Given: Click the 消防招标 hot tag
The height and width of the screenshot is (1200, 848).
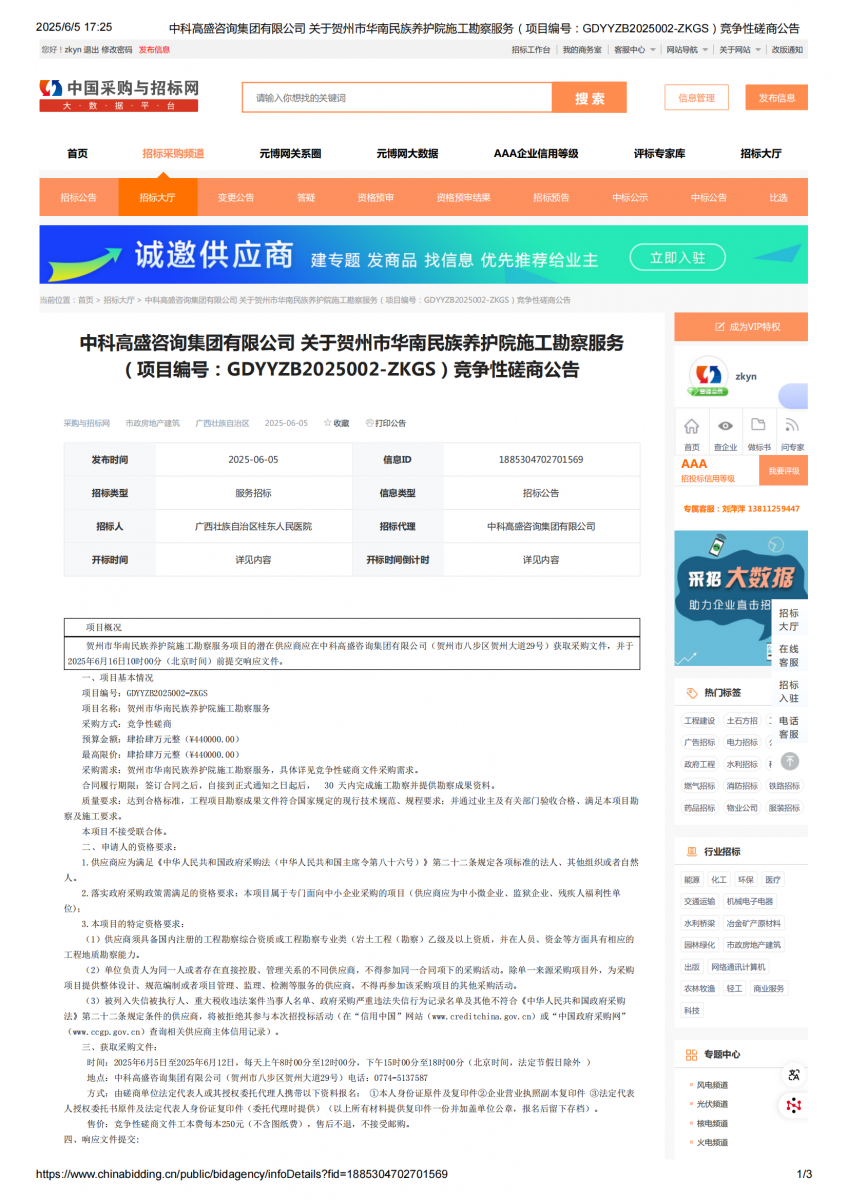Looking at the screenshot, I should 742,786.
